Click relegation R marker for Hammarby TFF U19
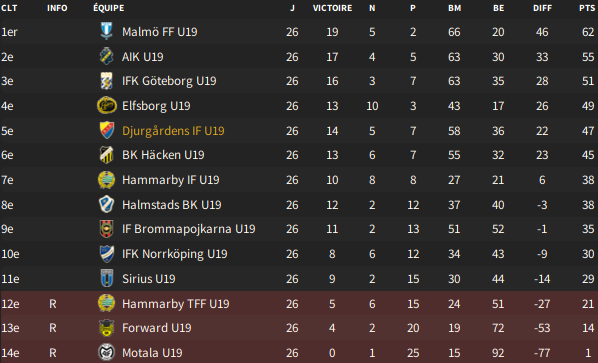 pyautogui.click(x=53, y=304)
